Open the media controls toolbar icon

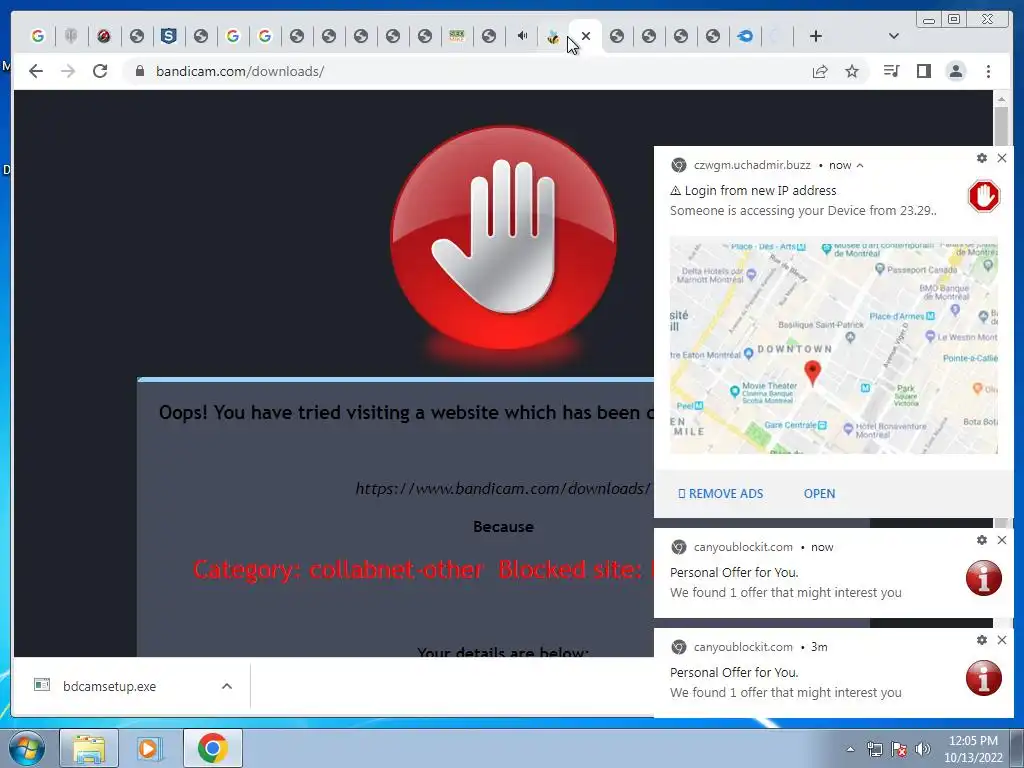click(891, 71)
